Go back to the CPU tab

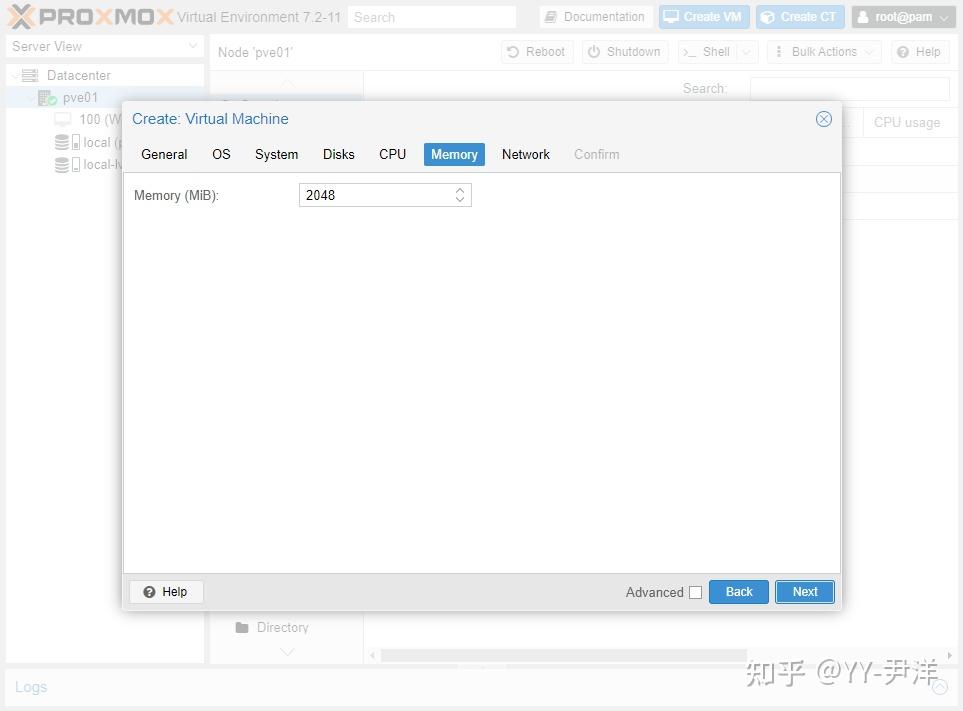pos(392,154)
